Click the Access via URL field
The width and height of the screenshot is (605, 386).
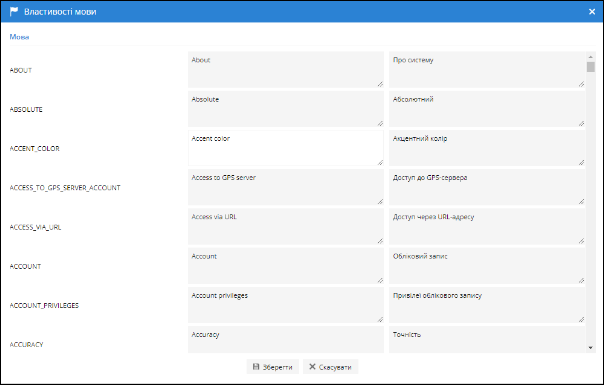pyautogui.click(x=286, y=227)
